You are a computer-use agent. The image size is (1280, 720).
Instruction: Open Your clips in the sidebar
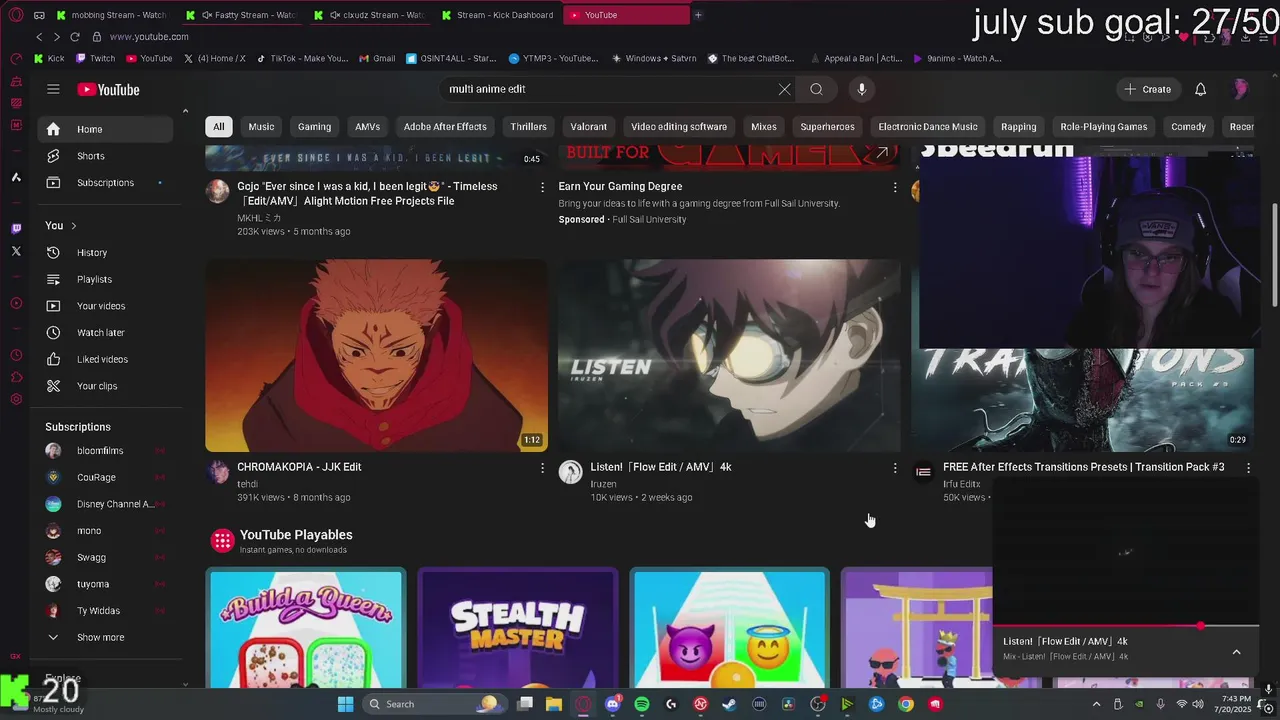pyautogui.click(x=105, y=386)
